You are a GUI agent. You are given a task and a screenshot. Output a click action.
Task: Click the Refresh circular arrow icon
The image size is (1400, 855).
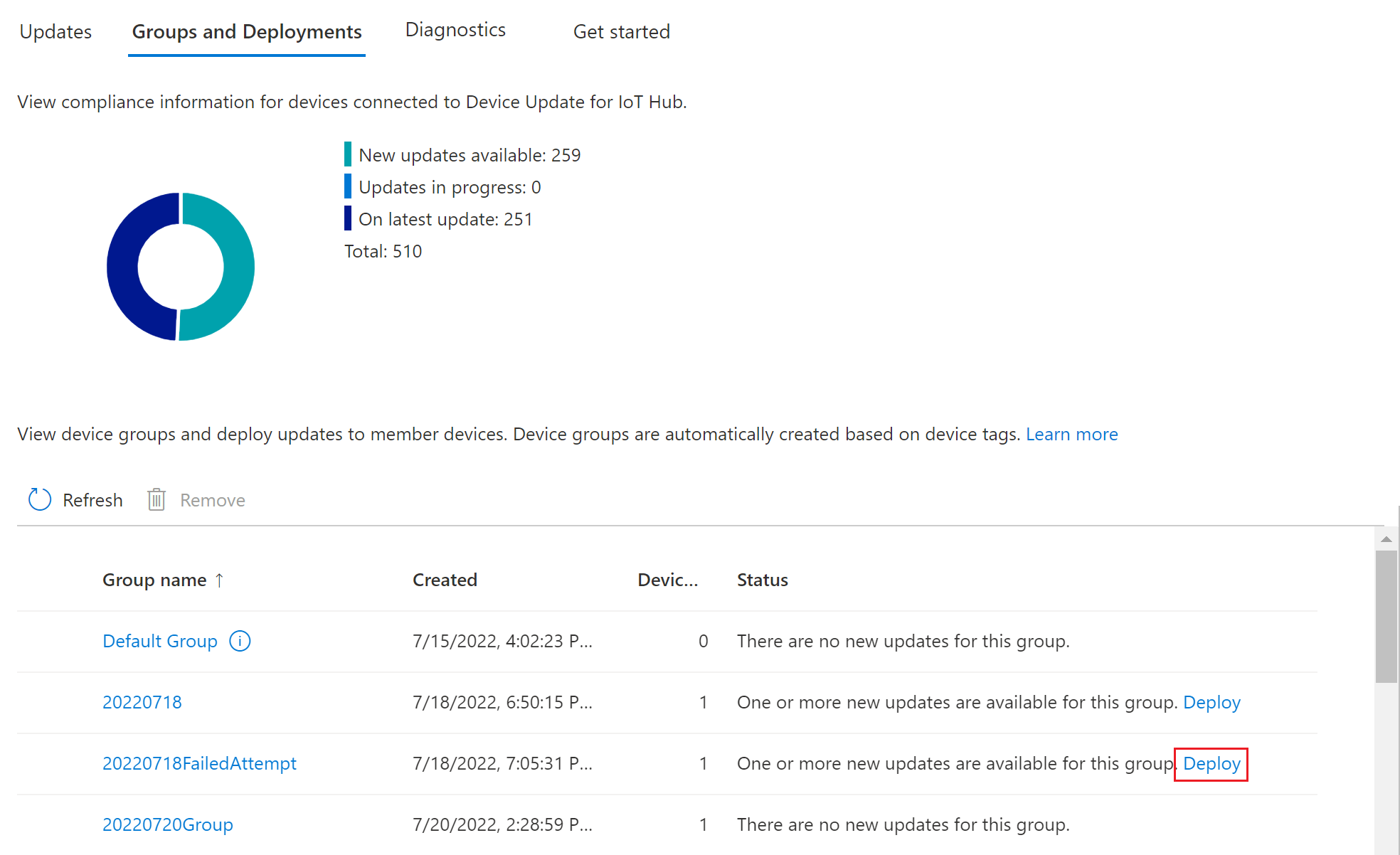click(x=40, y=500)
